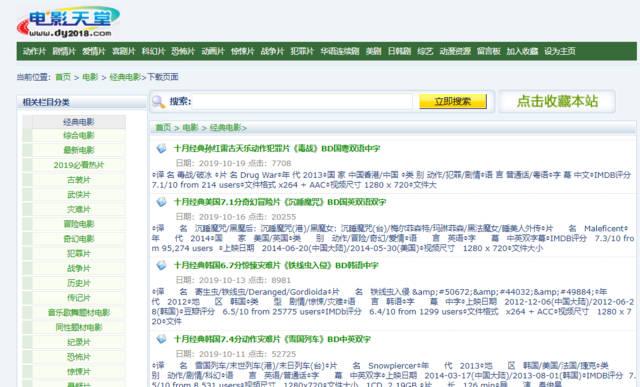640x387 pixels.
Task: Select 历史片 in the sidebar
Action: point(79,283)
